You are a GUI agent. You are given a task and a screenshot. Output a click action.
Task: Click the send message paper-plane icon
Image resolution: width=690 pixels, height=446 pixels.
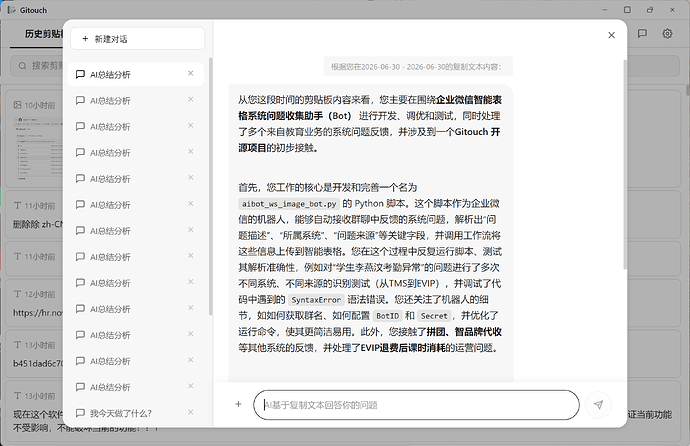click(x=598, y=405)
